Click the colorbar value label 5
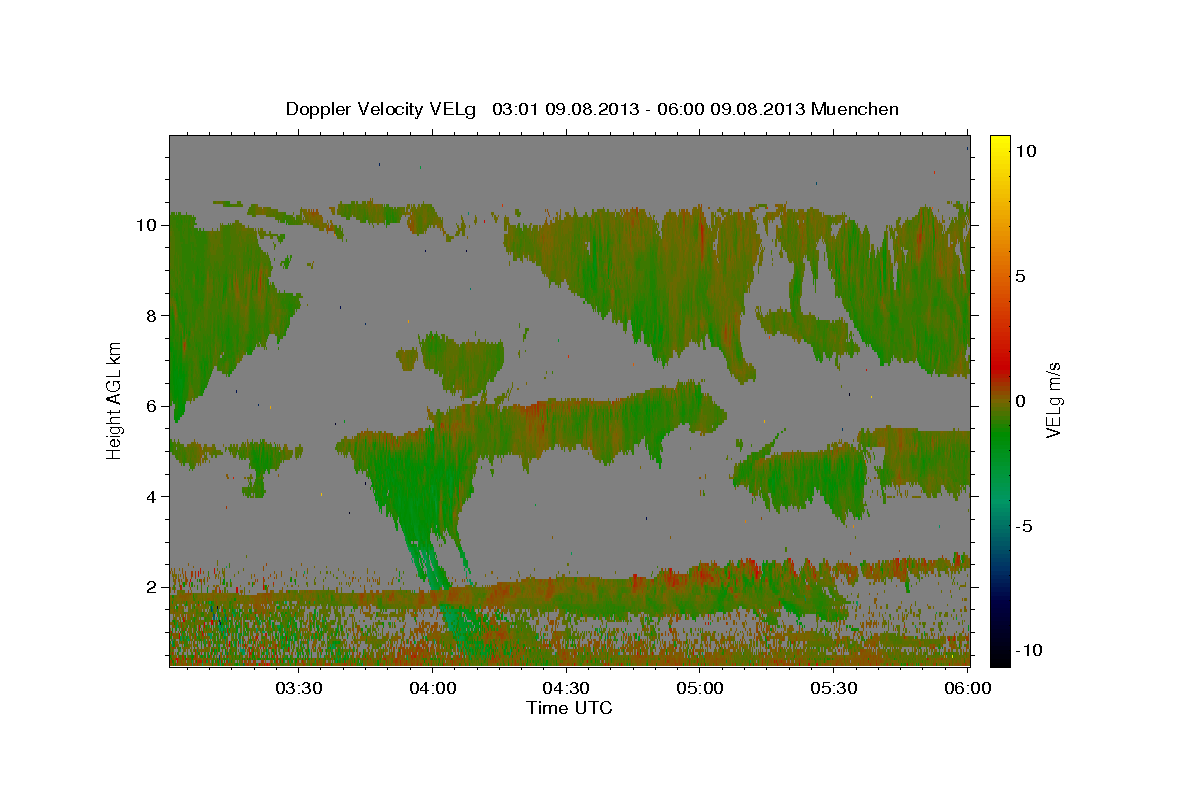This screenshot has width=1200, height=800. (x=1021, y=276)
